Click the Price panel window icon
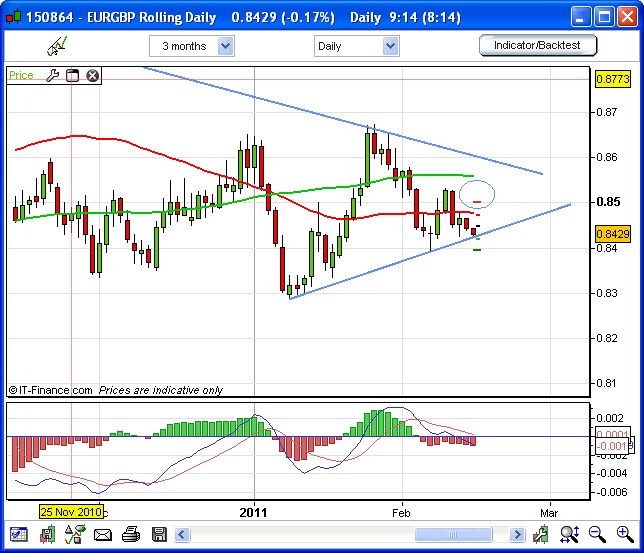The height and width of the screenshot is (553, 644). pyautogui.click(x=72, y=76)
